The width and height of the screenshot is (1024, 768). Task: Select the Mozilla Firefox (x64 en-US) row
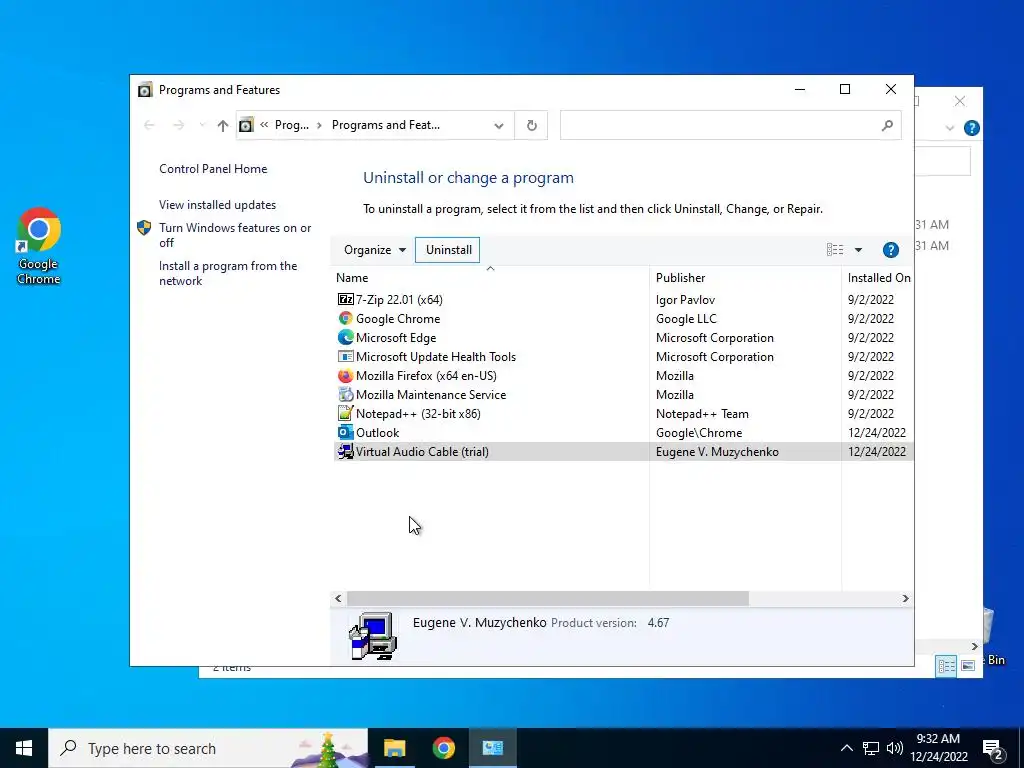(x=623, y=376)
